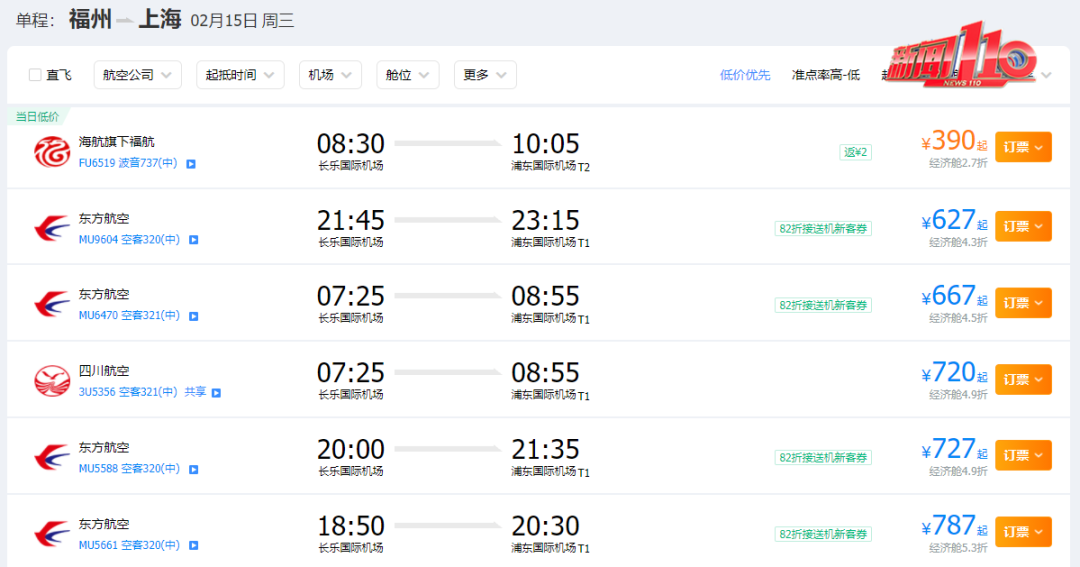Click the 02月15日 周三 date text
Image resolution: width=1080 pixels, height=567 pixels.
[242, 21]
